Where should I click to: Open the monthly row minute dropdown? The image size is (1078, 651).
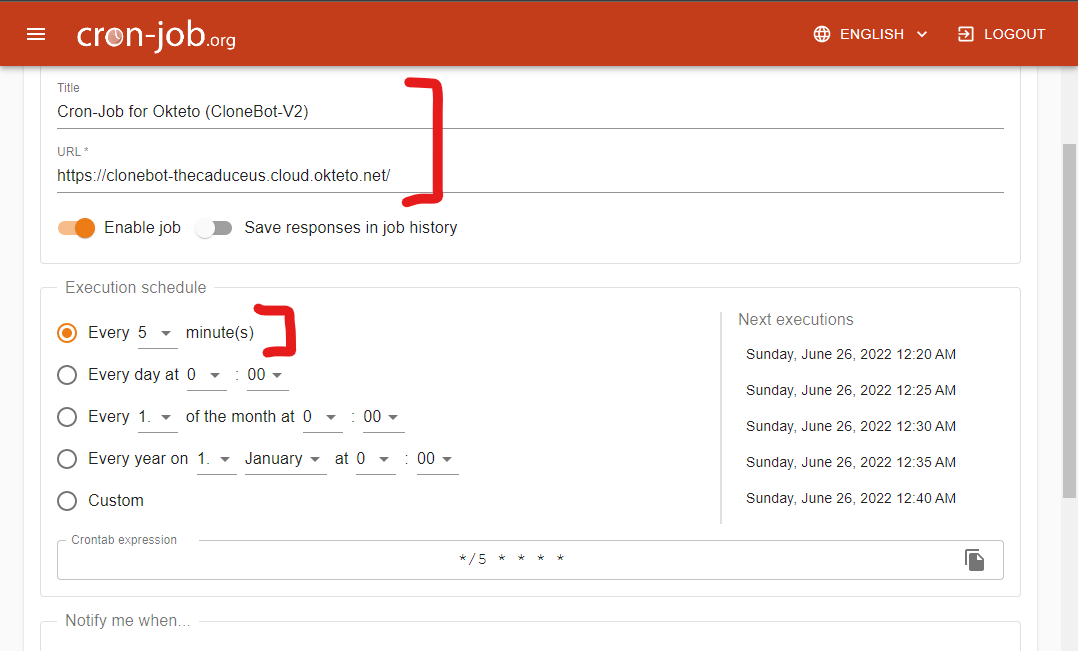coord(384,417)
